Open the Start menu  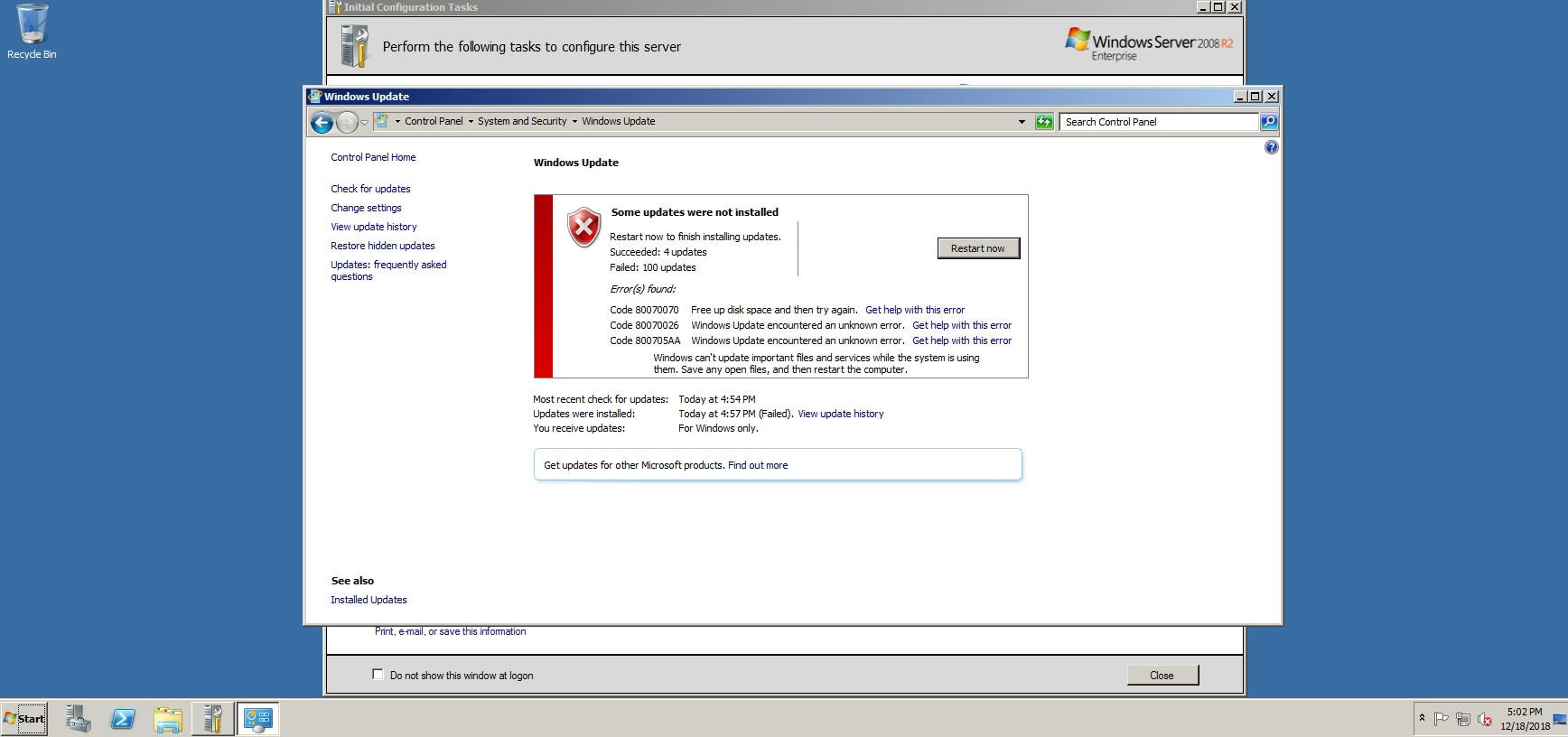pos(24,719)
